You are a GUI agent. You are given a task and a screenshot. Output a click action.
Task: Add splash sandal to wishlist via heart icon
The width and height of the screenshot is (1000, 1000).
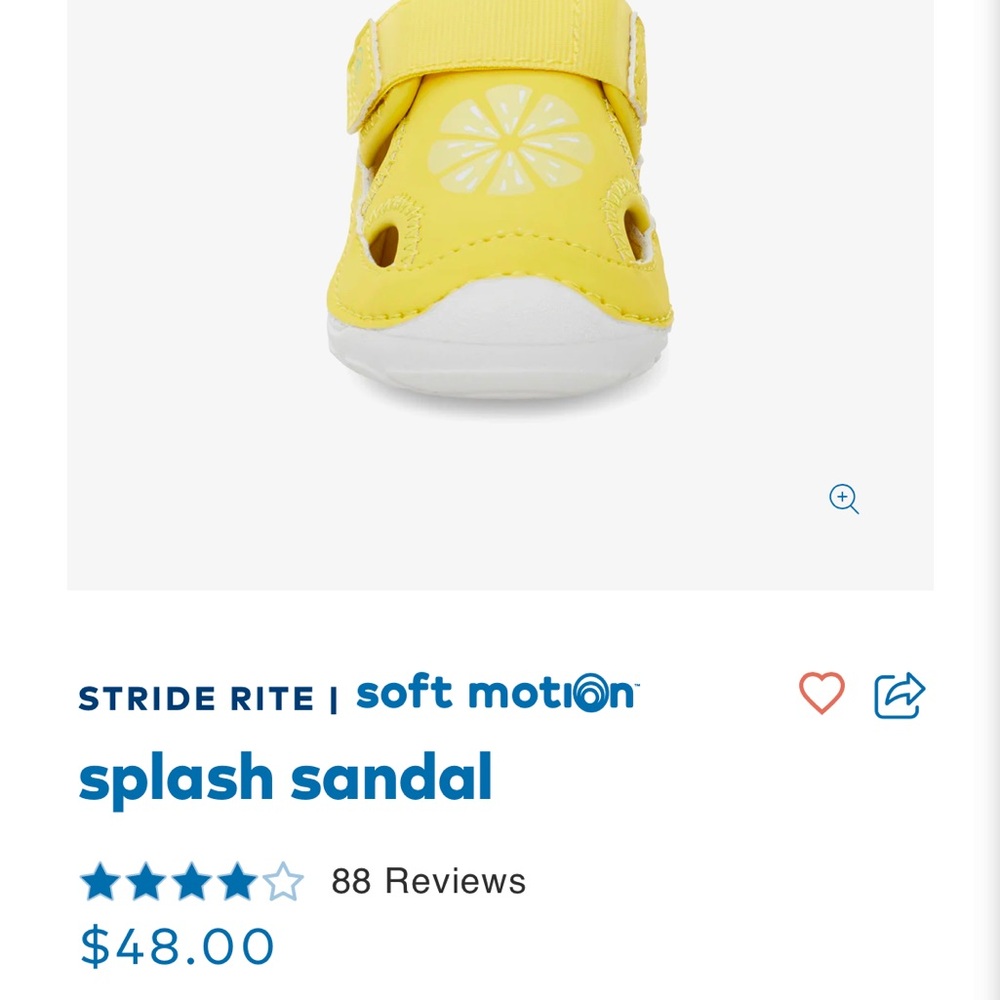click(822, 691)
